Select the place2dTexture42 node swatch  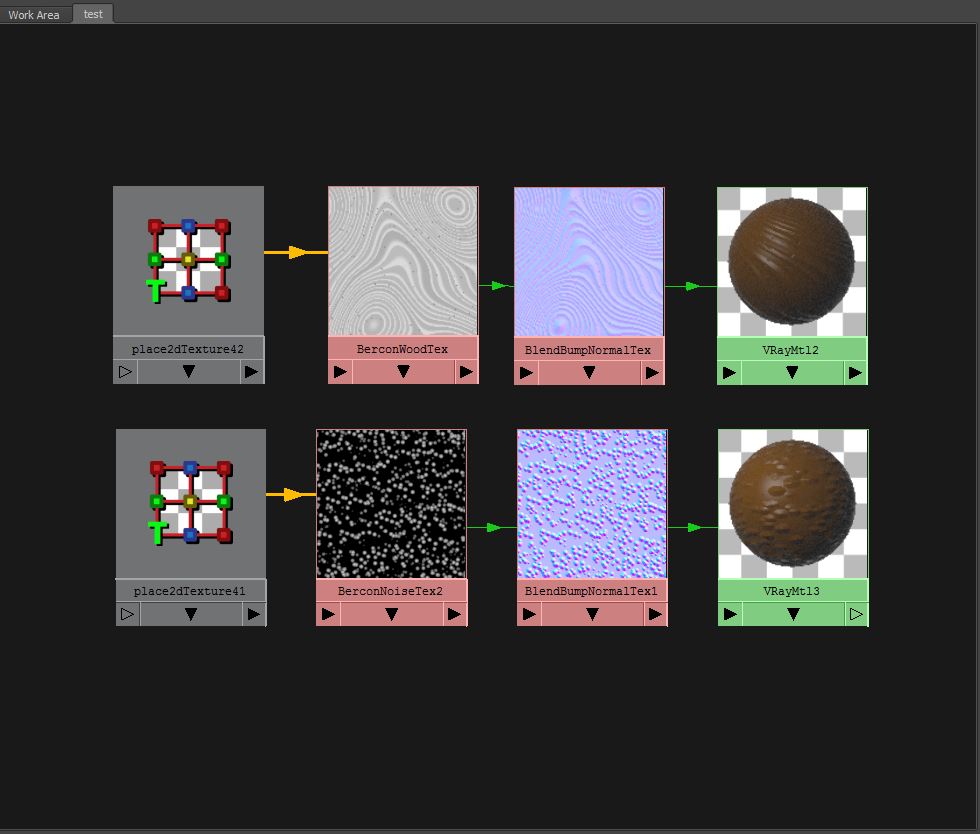pyautogui.click(x=188, y=261)
